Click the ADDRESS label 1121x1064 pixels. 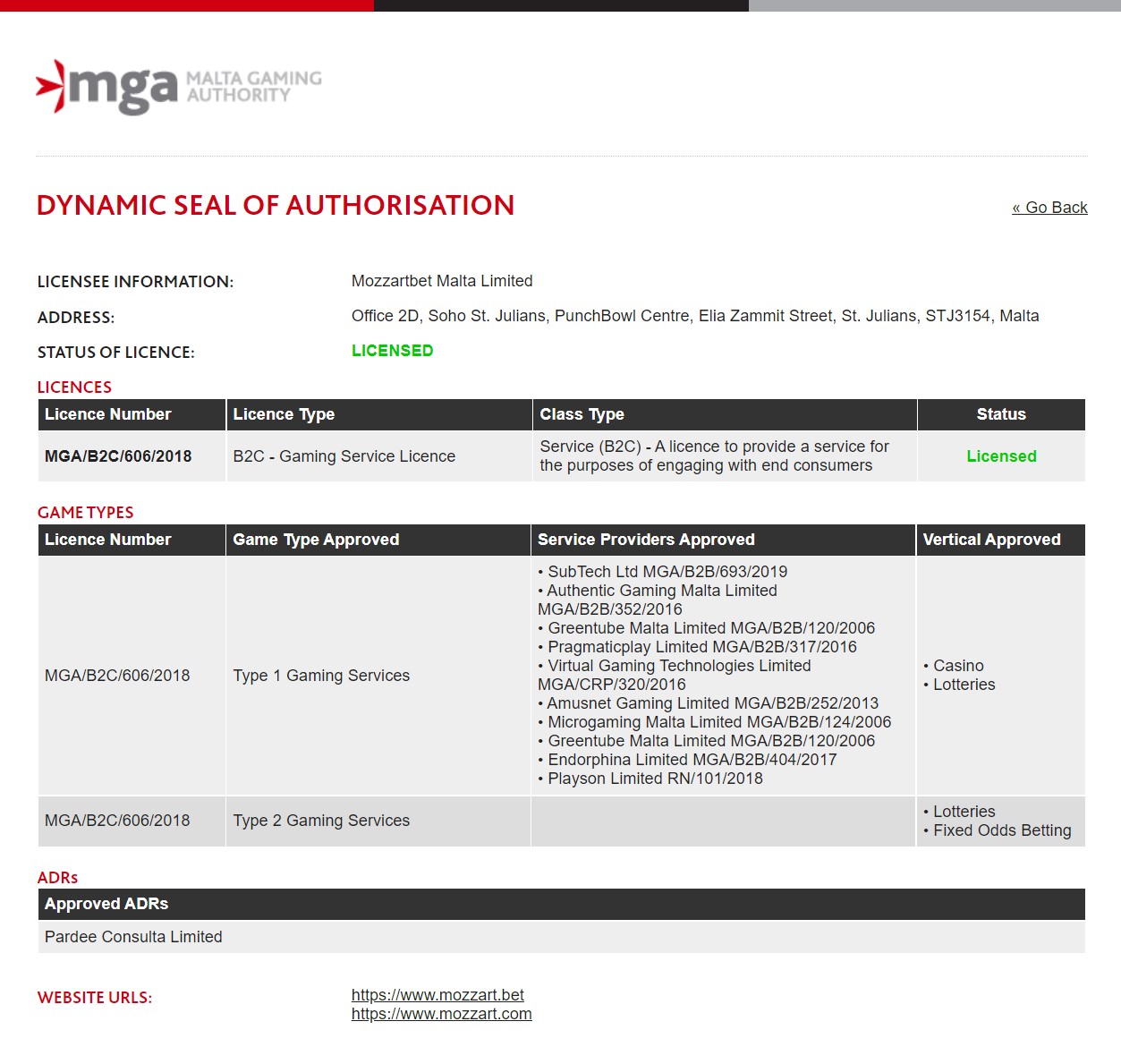tap(76, 318)
